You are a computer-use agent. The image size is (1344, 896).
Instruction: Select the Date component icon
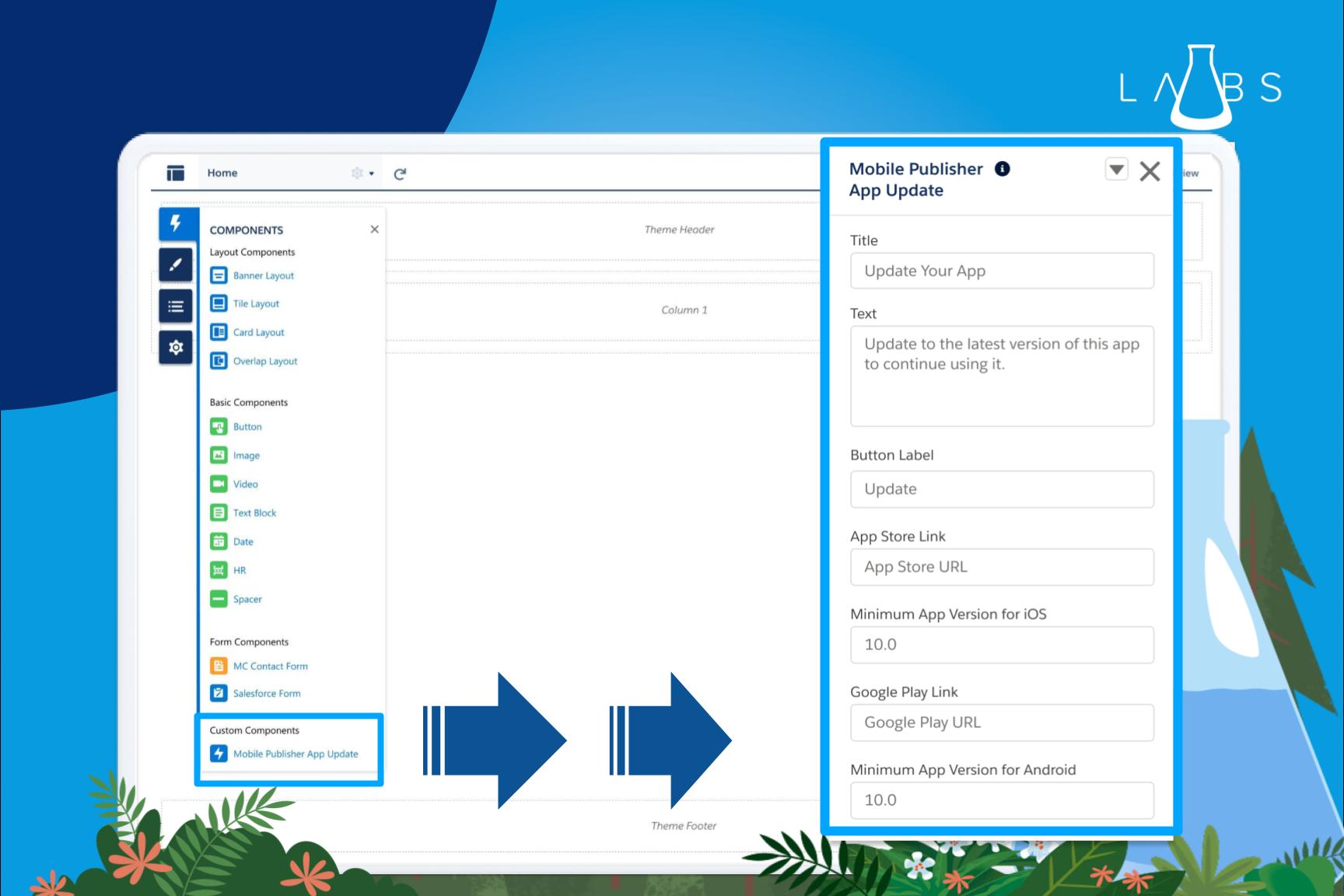tap(219, 541)
